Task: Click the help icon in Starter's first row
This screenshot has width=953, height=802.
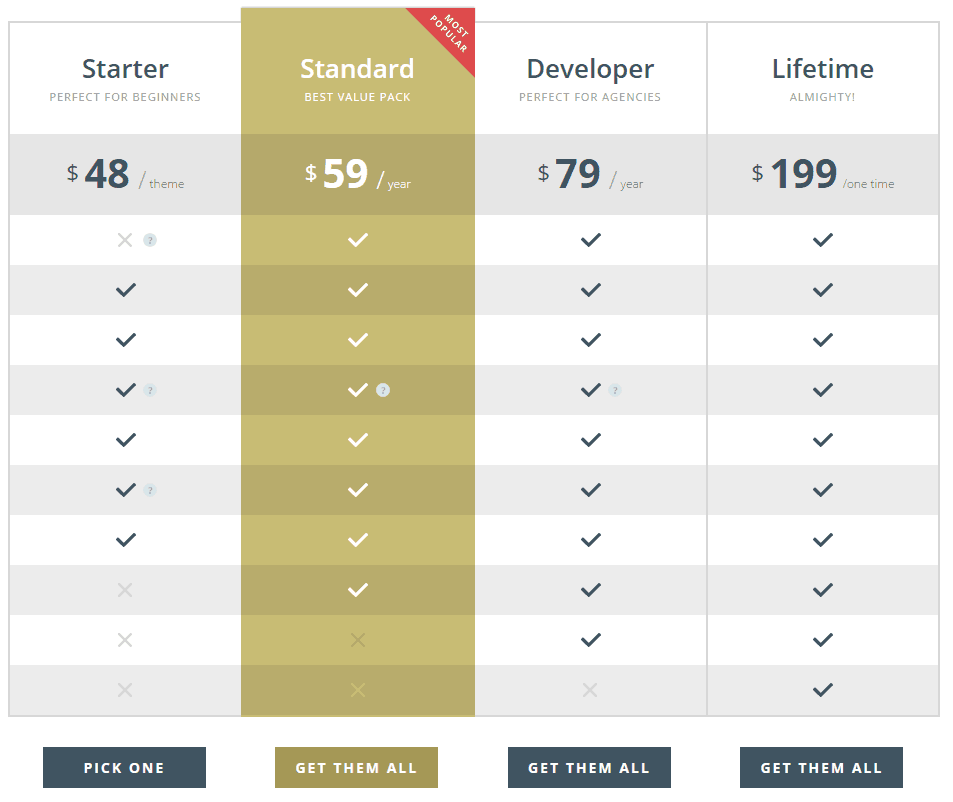Action: click(x=150, y=240)
